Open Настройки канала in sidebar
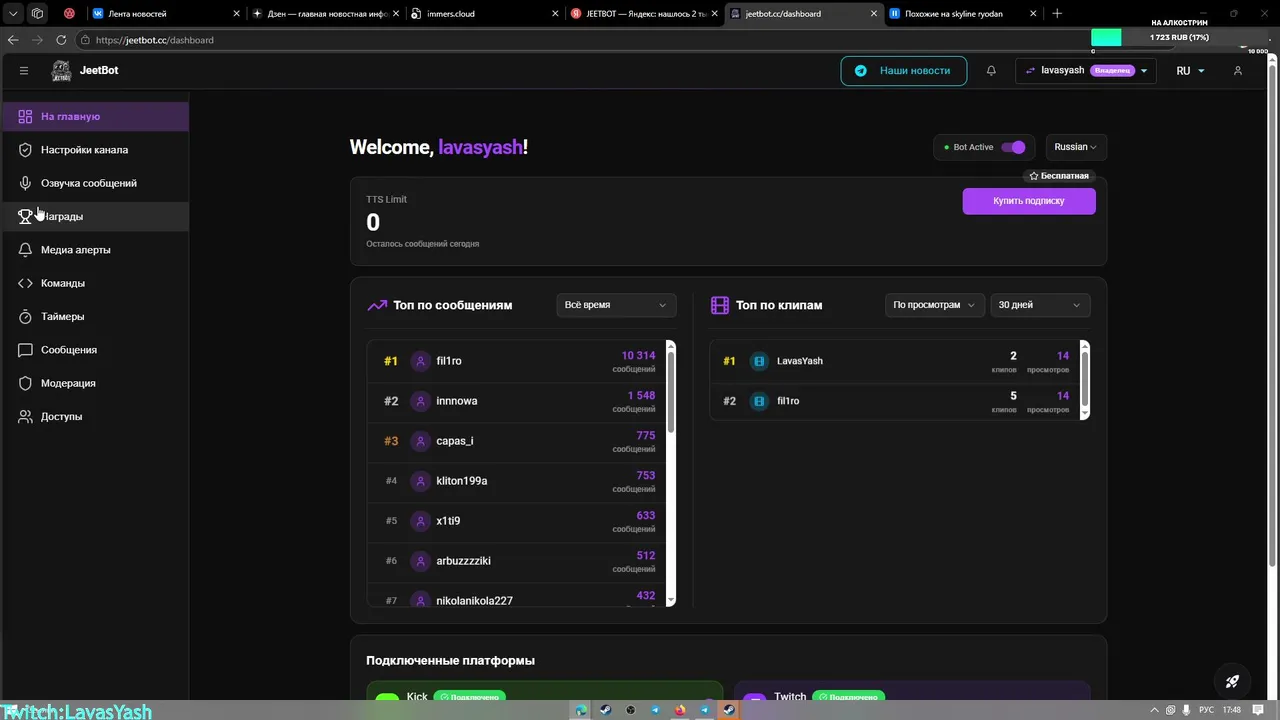The height and width of the screenshot is (720, 1280). (95, 150)
